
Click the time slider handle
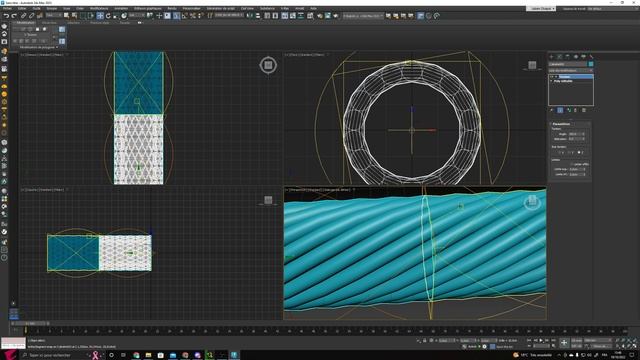(x=29, y=323)
